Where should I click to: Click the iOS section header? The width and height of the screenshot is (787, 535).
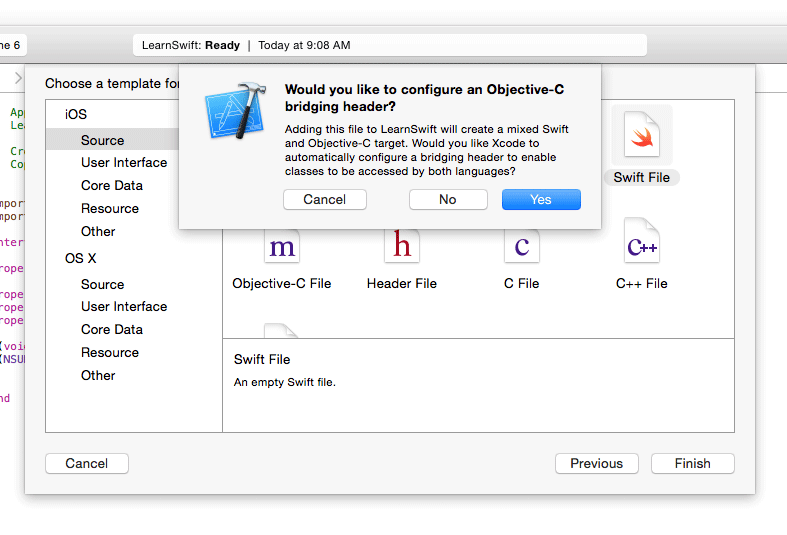(x=76, y=114)
